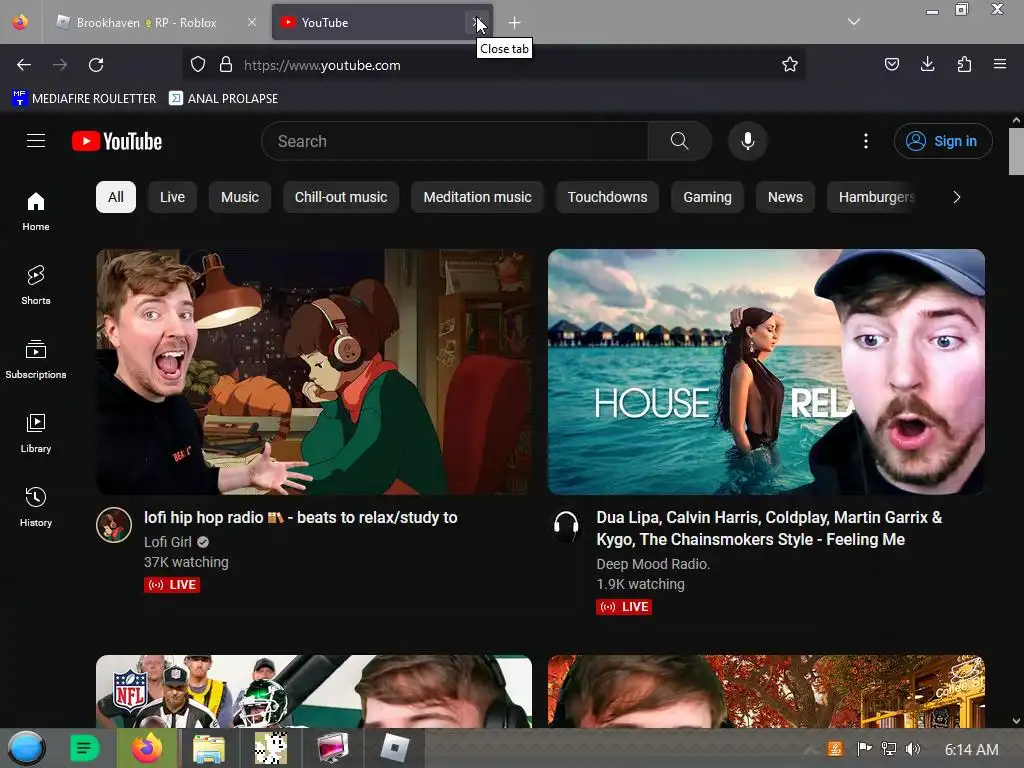The width and height of the screenshot is (1024, 768).
Task: Click the 1.9K watching text
Action: pyautogui.click(x=641, y=584)
